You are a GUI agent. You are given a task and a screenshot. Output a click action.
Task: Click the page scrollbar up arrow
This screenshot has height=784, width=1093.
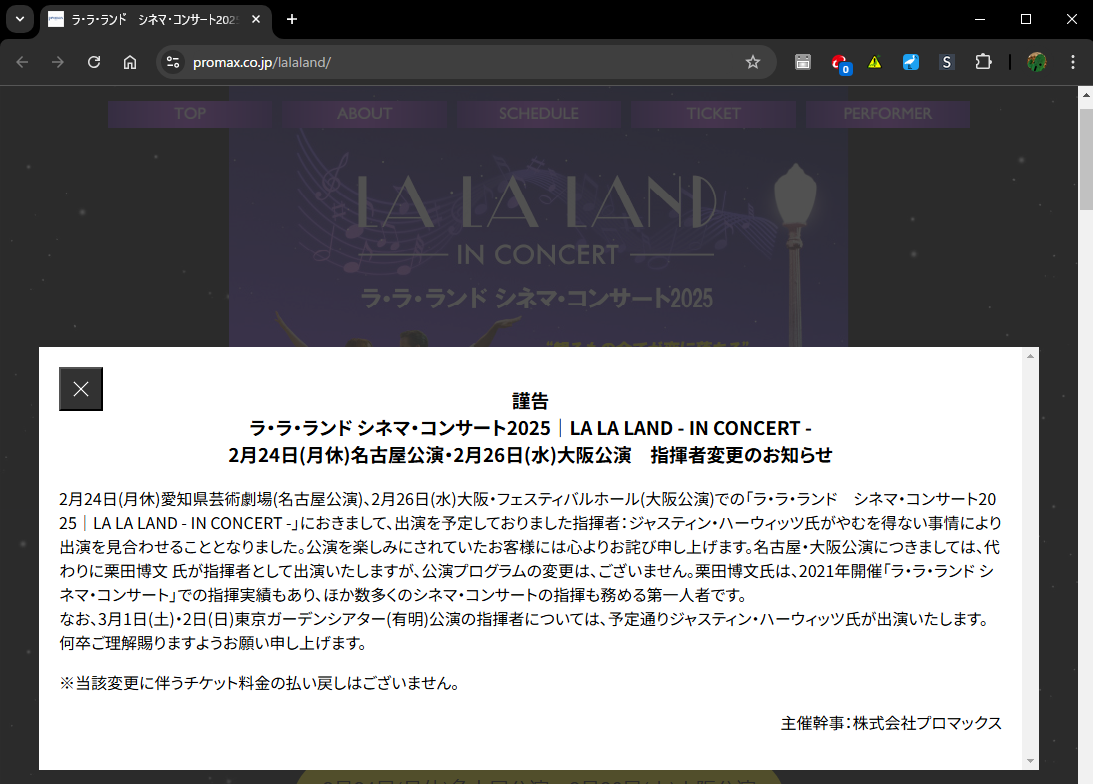pyautogui.click(x=1085, y=94)
